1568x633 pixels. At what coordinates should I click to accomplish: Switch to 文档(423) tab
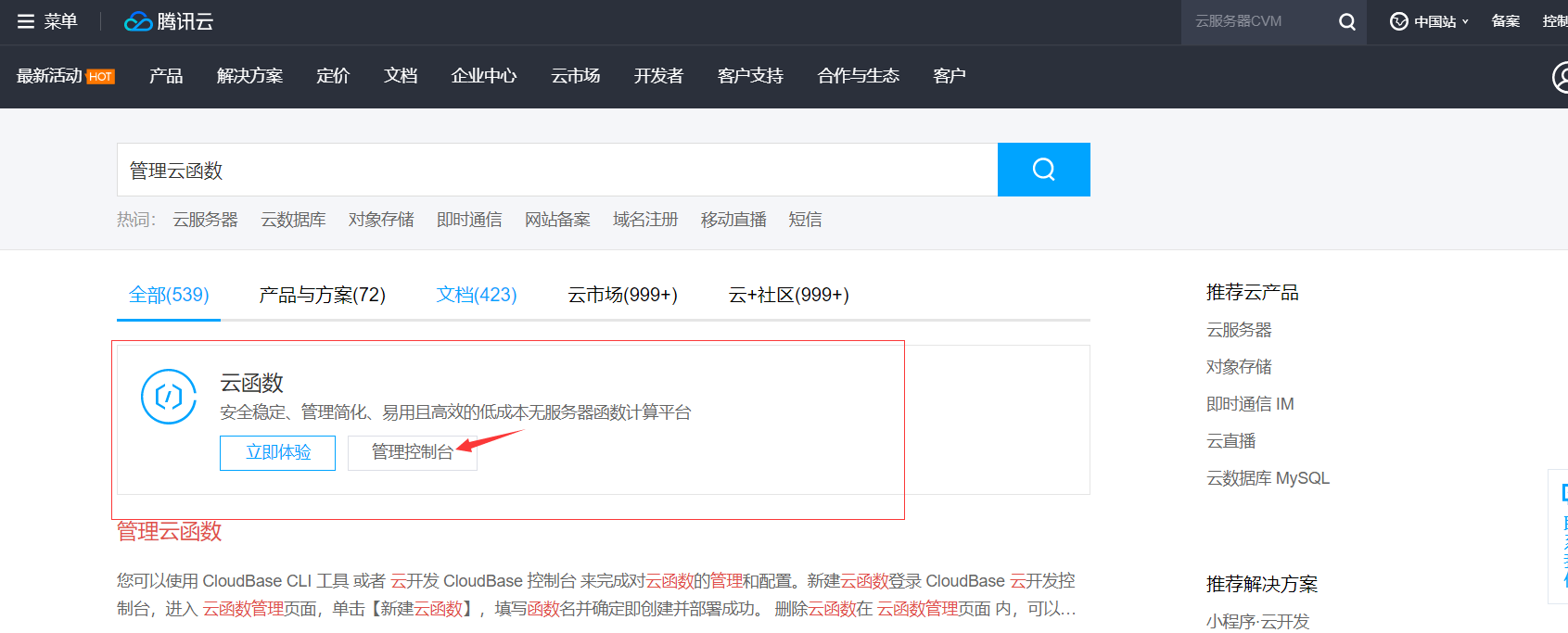click(x=477, y=295)
